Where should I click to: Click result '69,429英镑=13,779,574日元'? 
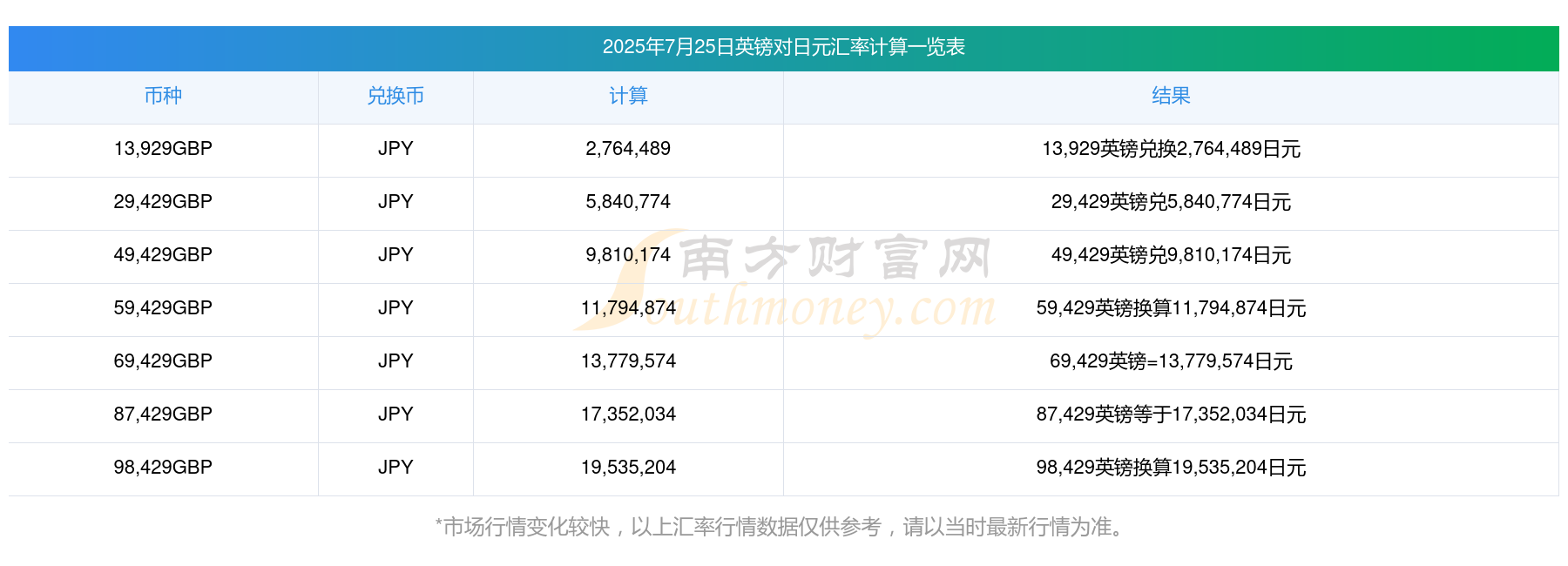1171,361
